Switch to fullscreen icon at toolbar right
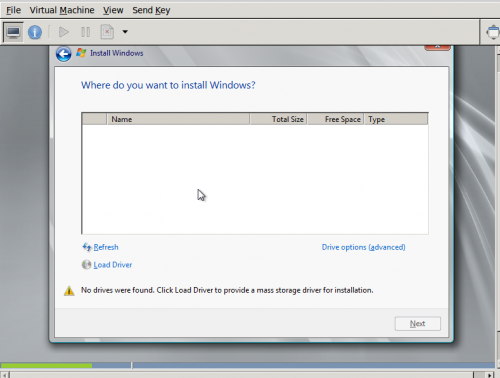The width and height of the screenshot is (500, 378). pos(493,32)
